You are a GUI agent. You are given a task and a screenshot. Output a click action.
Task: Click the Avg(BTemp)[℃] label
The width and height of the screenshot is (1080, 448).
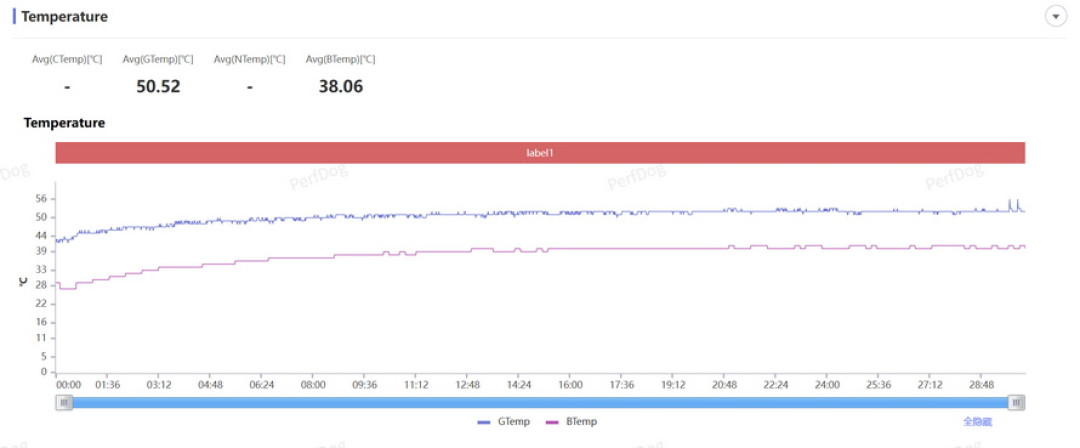click(340, 59)
